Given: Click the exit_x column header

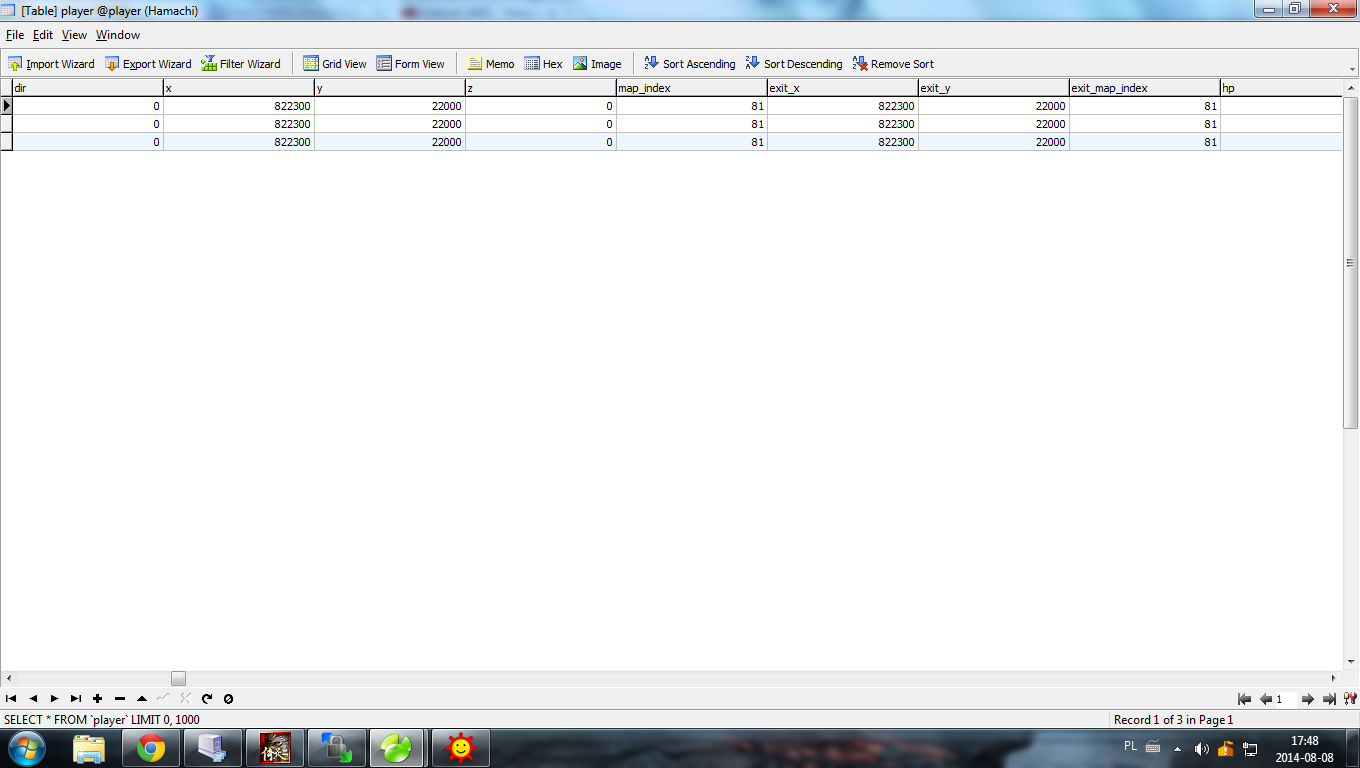Looking at the screenshot, I should pos(842,88).
